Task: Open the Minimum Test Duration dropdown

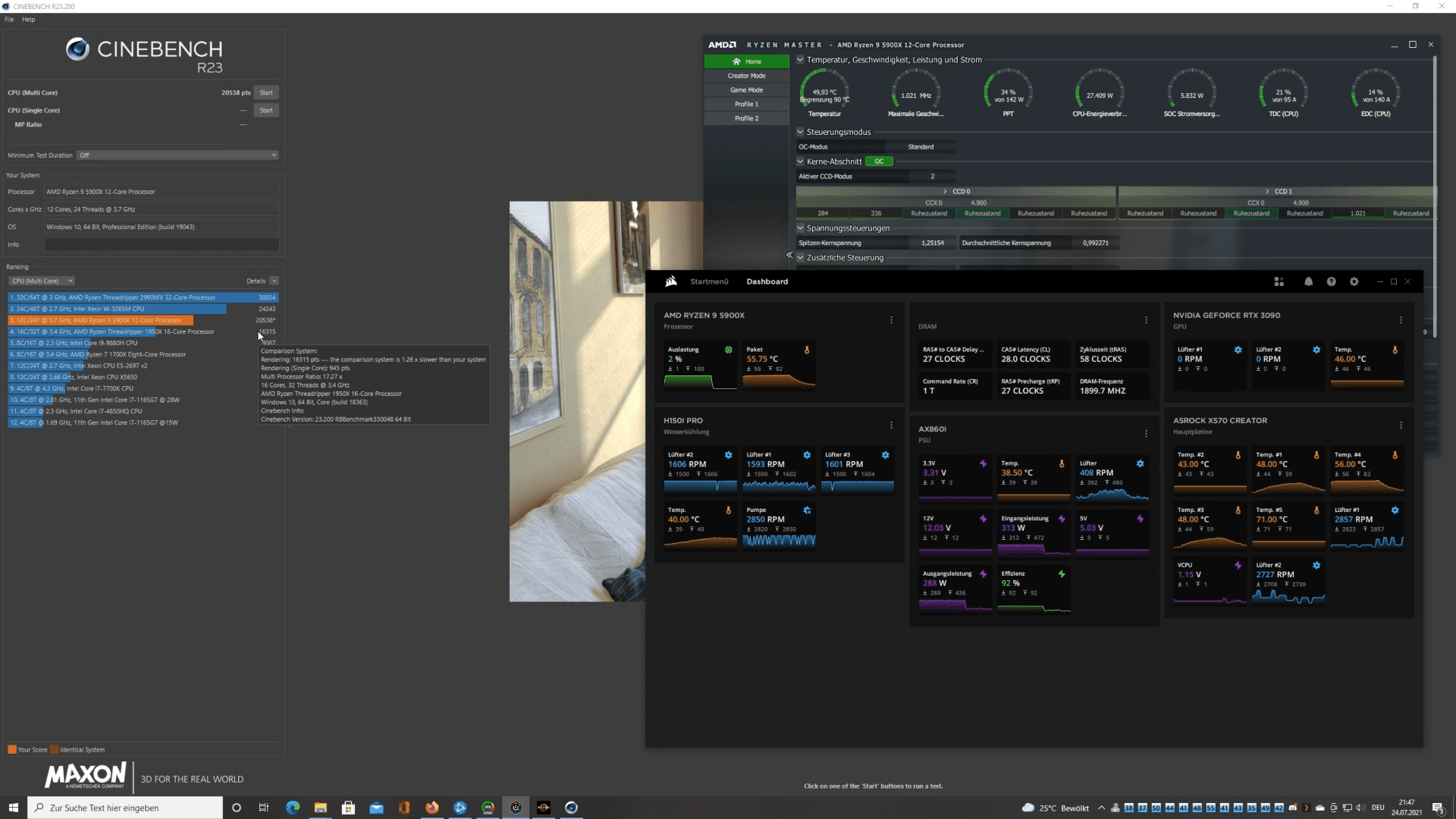Action: (x=178, y=155)
